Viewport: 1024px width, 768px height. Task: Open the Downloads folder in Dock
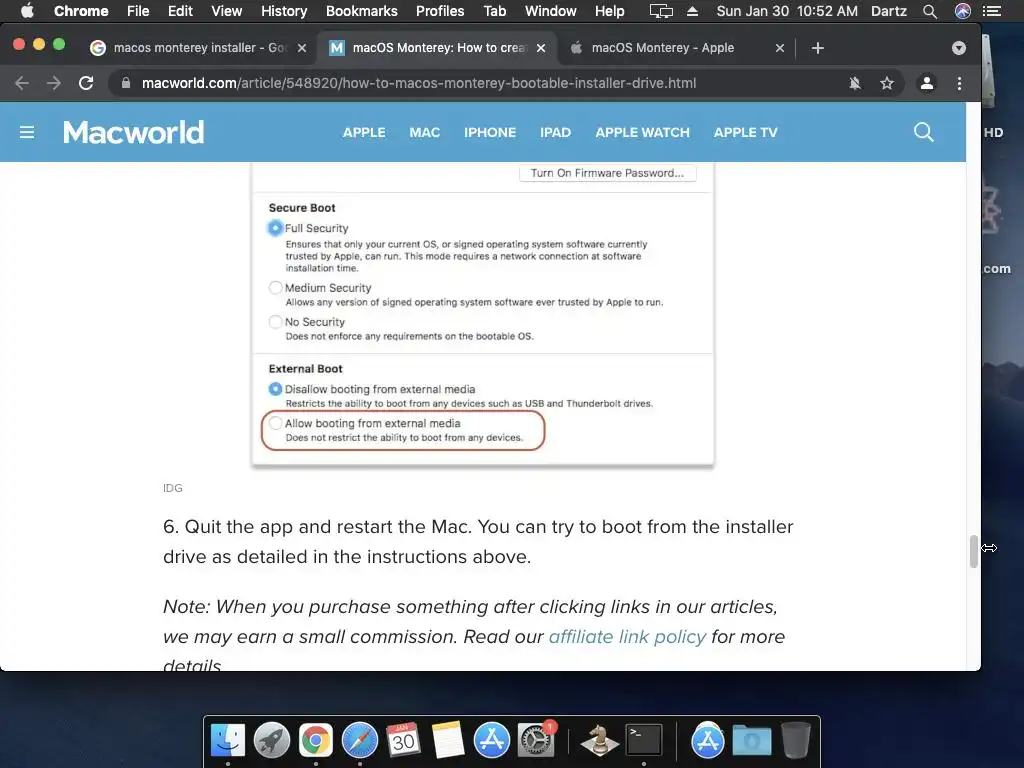pos(751,741)
